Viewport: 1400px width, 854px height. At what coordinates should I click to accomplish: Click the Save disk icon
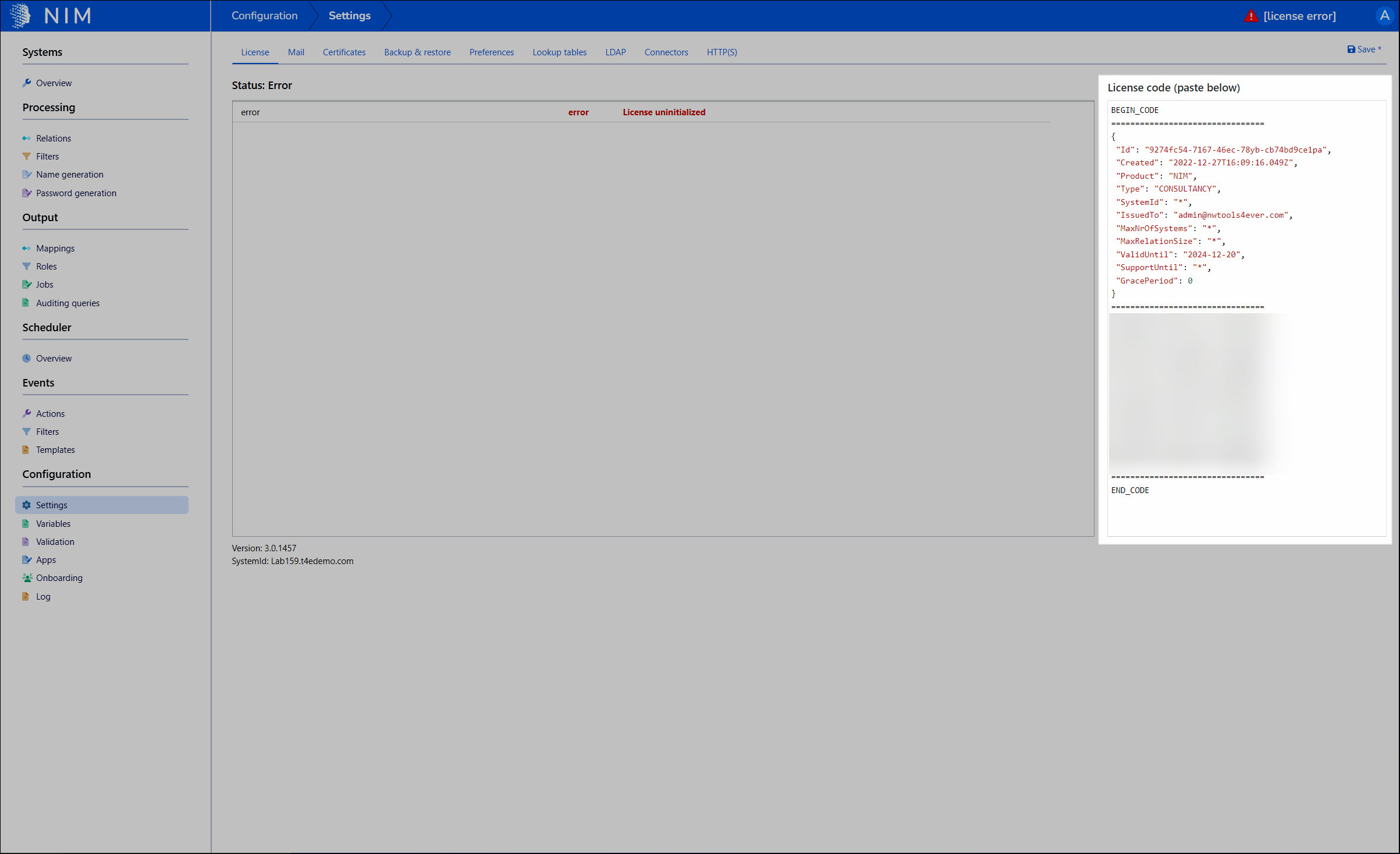1351,49
